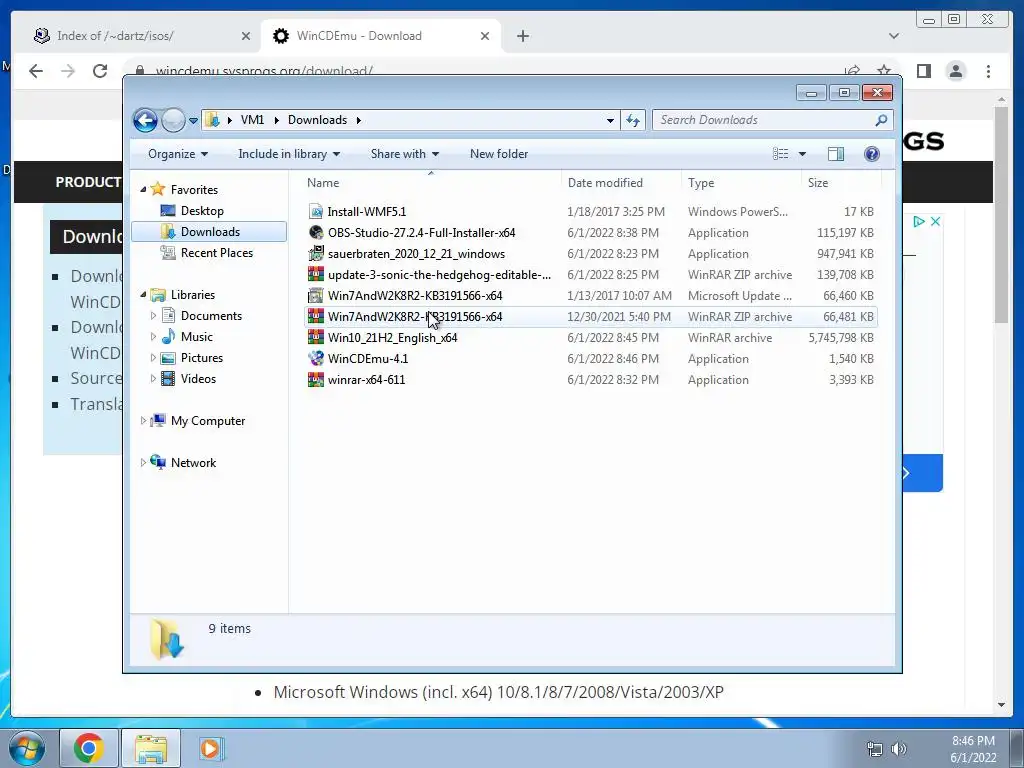
Task: Open the Organize menu
Action: [x=178, y=154]
